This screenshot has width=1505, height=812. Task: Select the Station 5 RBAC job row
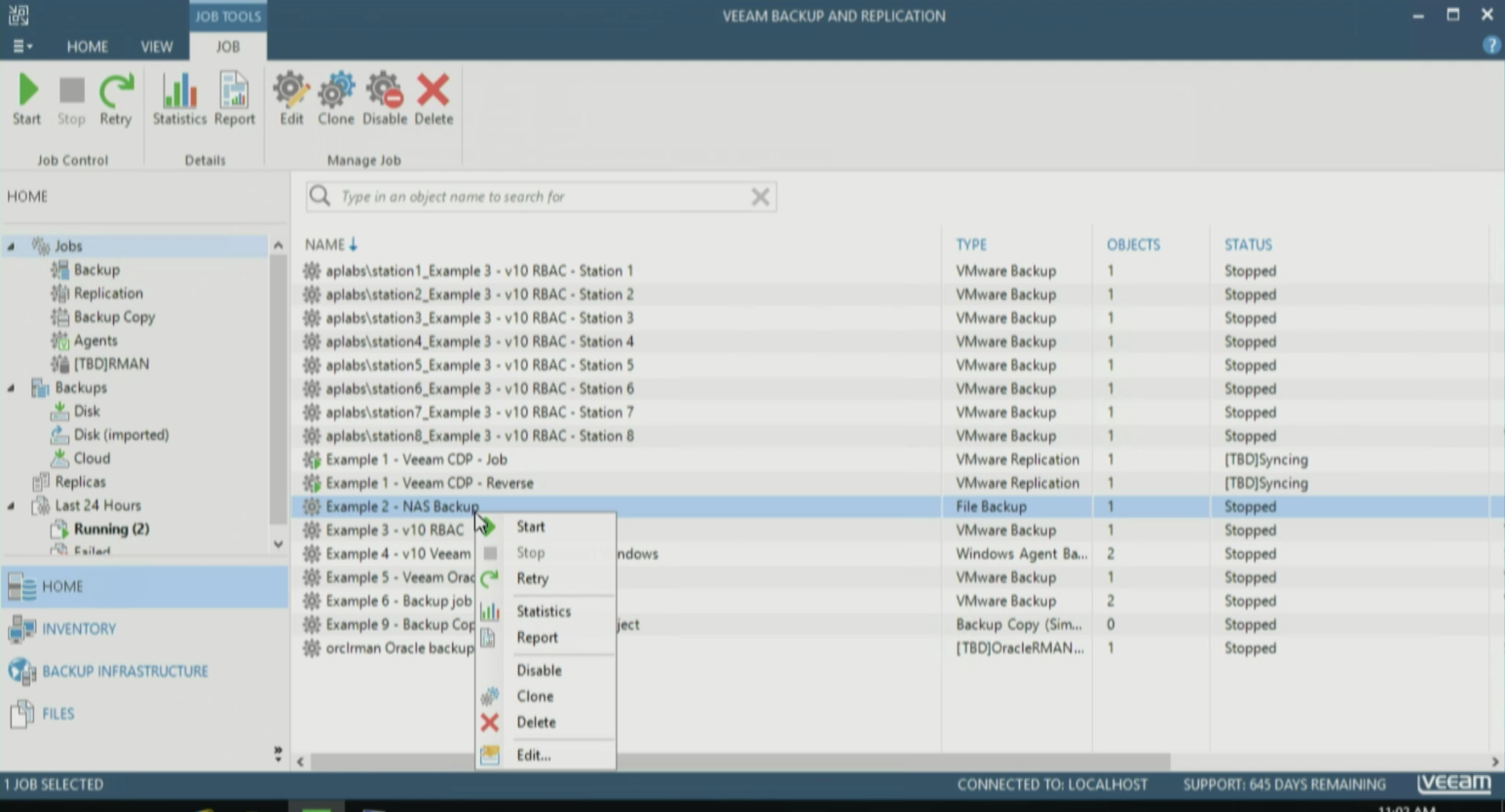point(890,365)
